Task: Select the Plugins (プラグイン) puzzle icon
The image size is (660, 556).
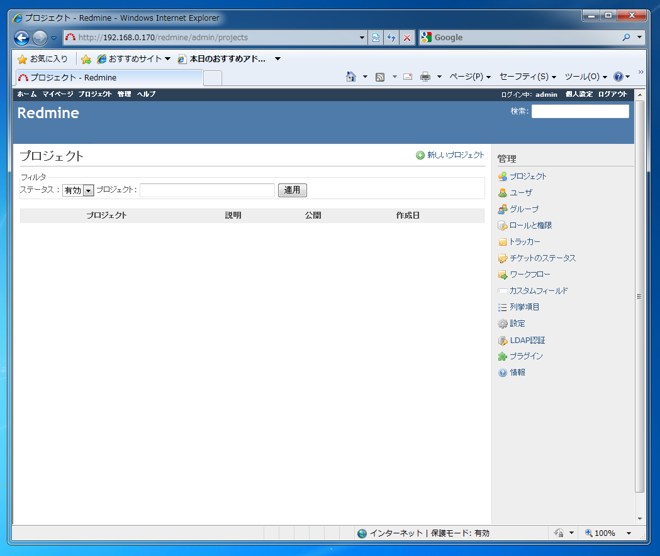Action: [502, 356]
